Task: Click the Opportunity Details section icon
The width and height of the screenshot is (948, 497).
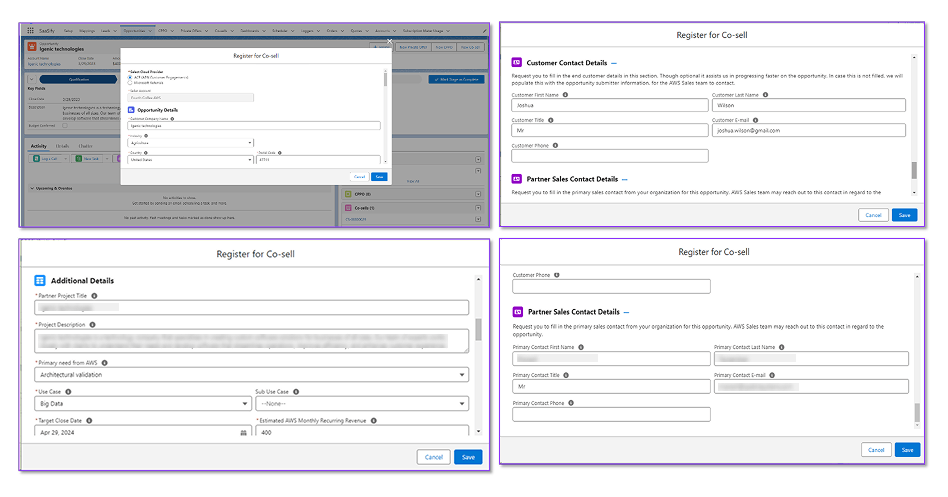Action: [x=131, y=110]
